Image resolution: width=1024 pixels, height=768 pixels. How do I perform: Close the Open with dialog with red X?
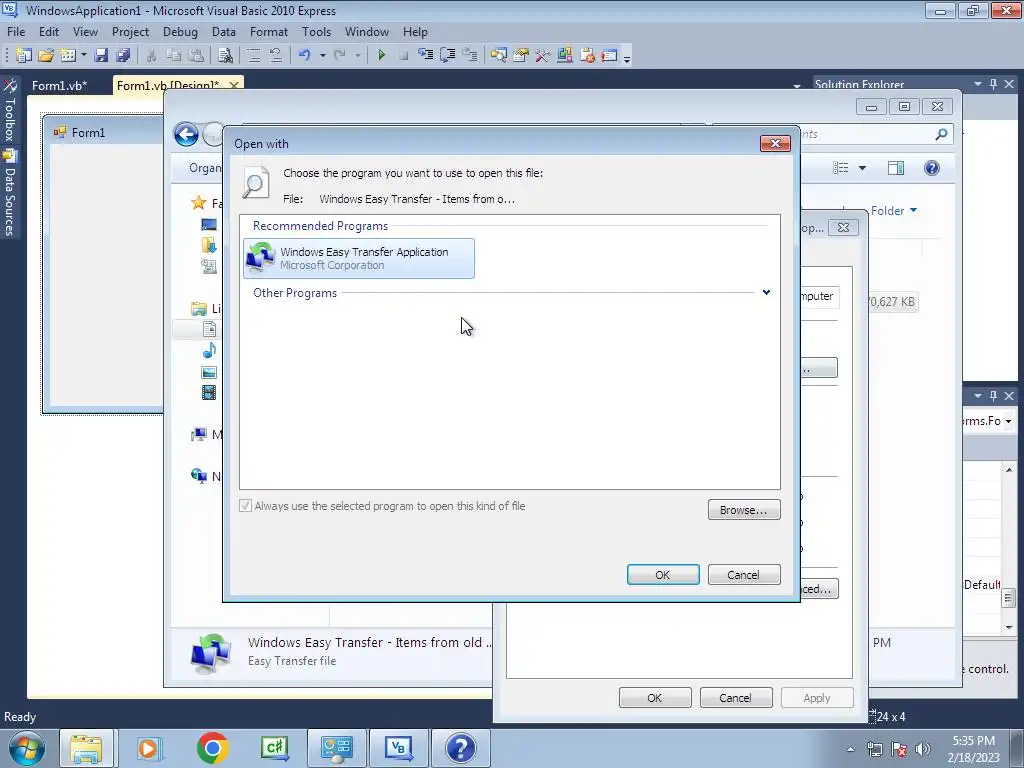coord(775,143)
